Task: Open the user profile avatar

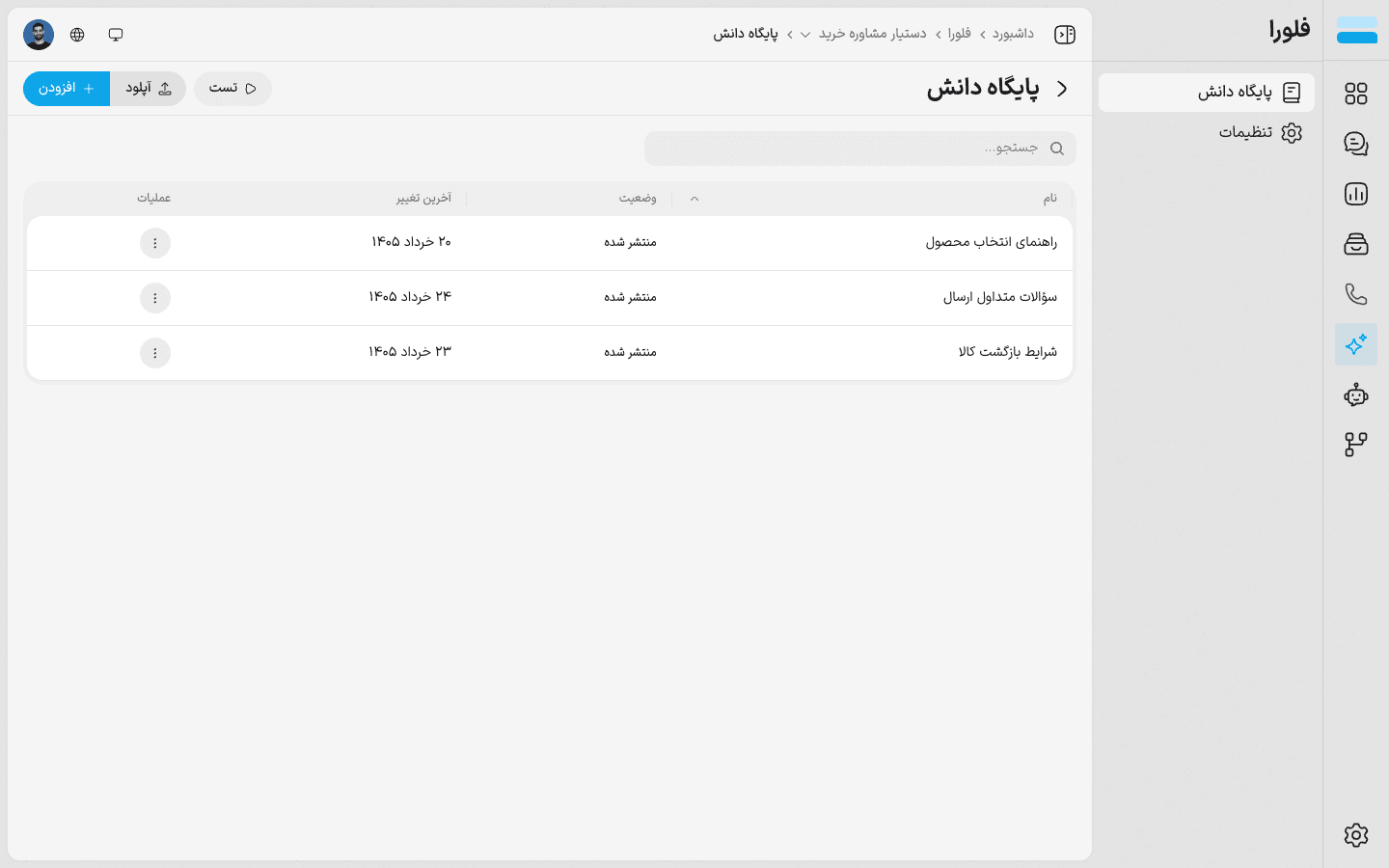Action: 39,35
